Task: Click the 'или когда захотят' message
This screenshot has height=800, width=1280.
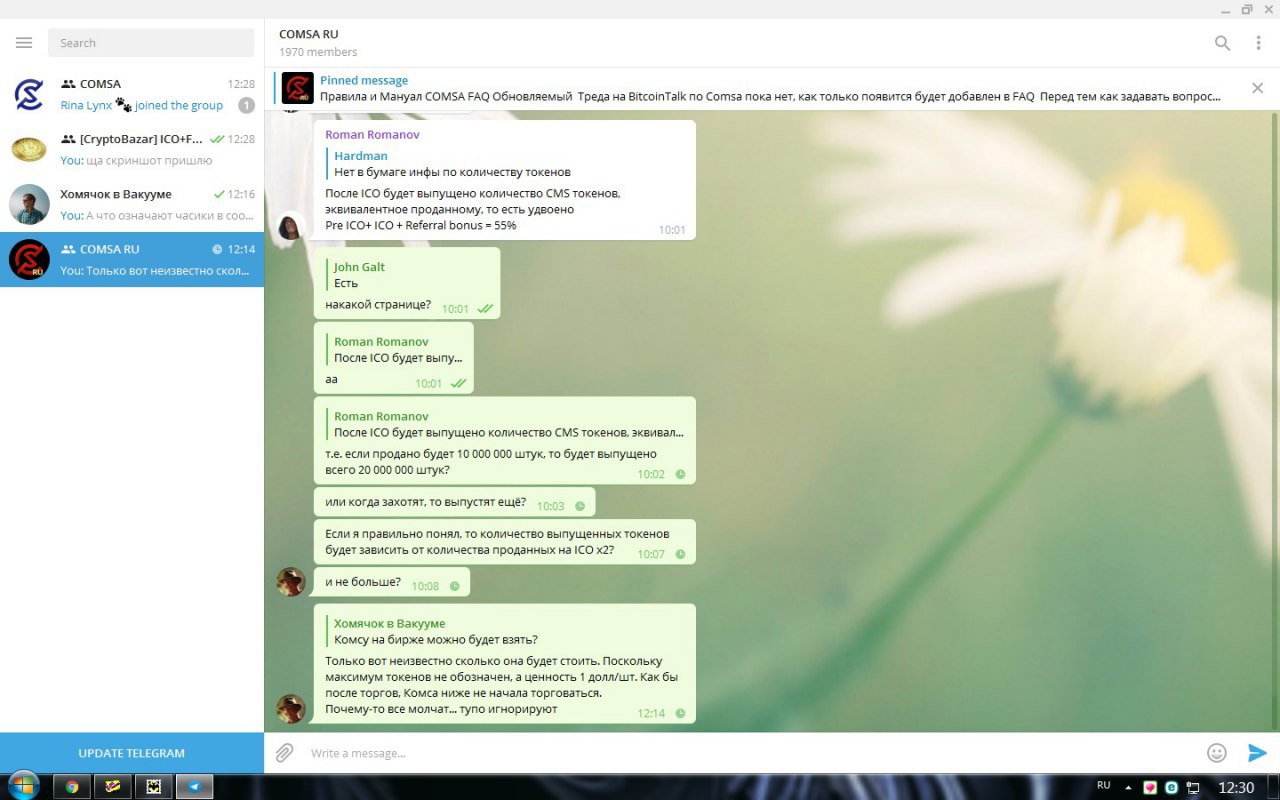Action: coord(454,502)
